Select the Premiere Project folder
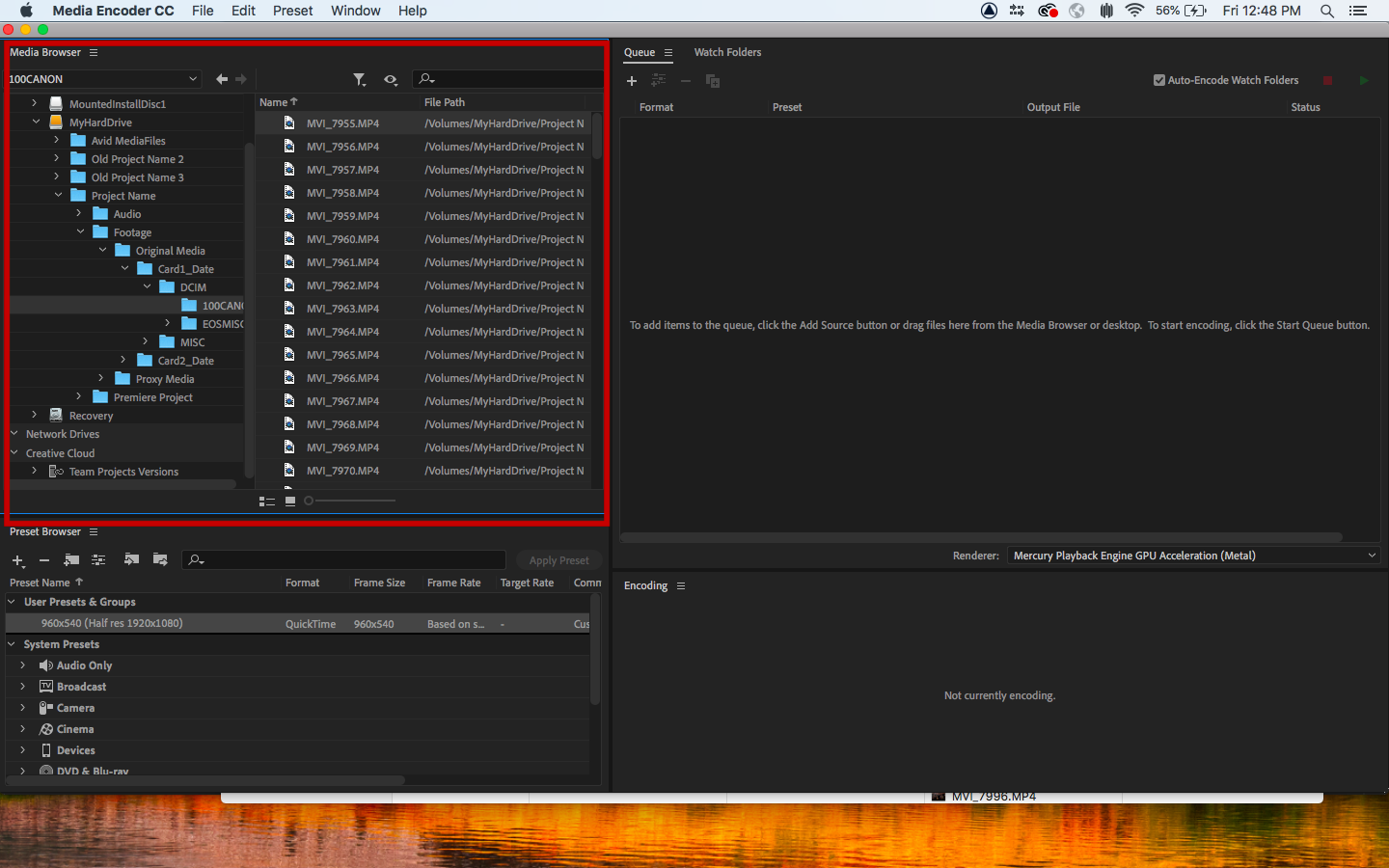The height and width of the screenshot is (868, 1389). coord(152,397)
